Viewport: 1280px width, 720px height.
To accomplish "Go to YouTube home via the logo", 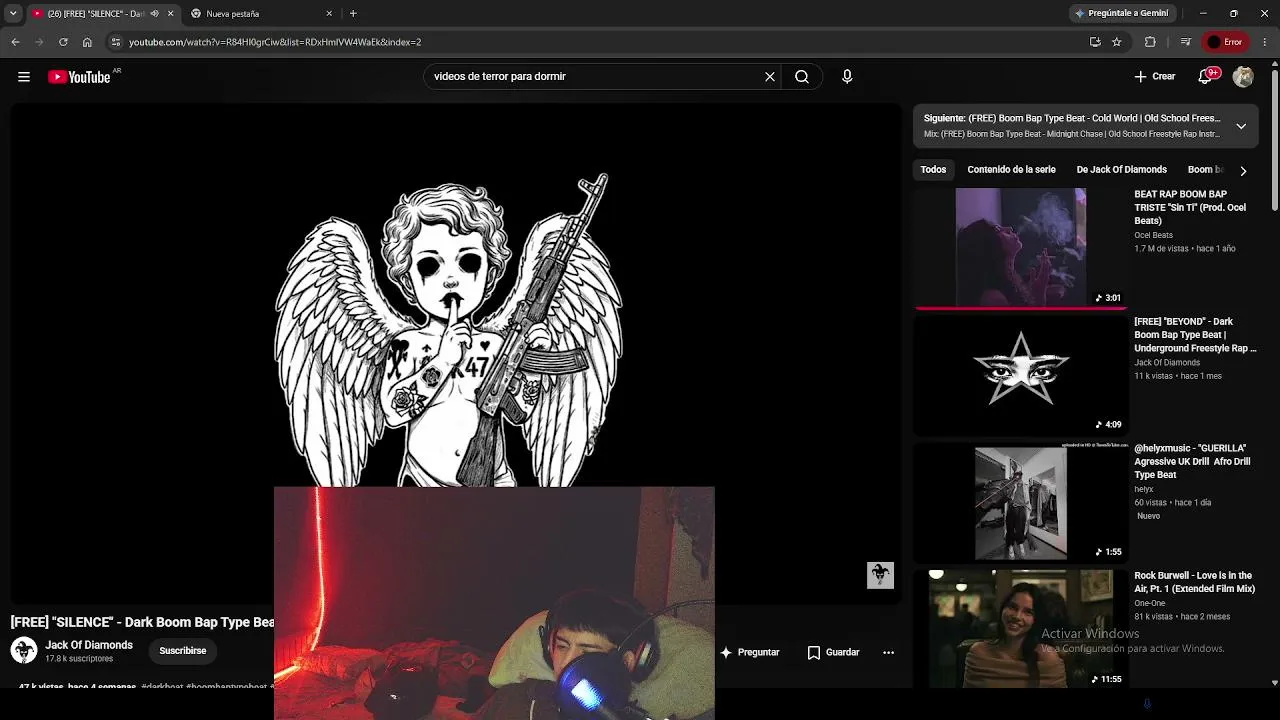I will point(80,77).
